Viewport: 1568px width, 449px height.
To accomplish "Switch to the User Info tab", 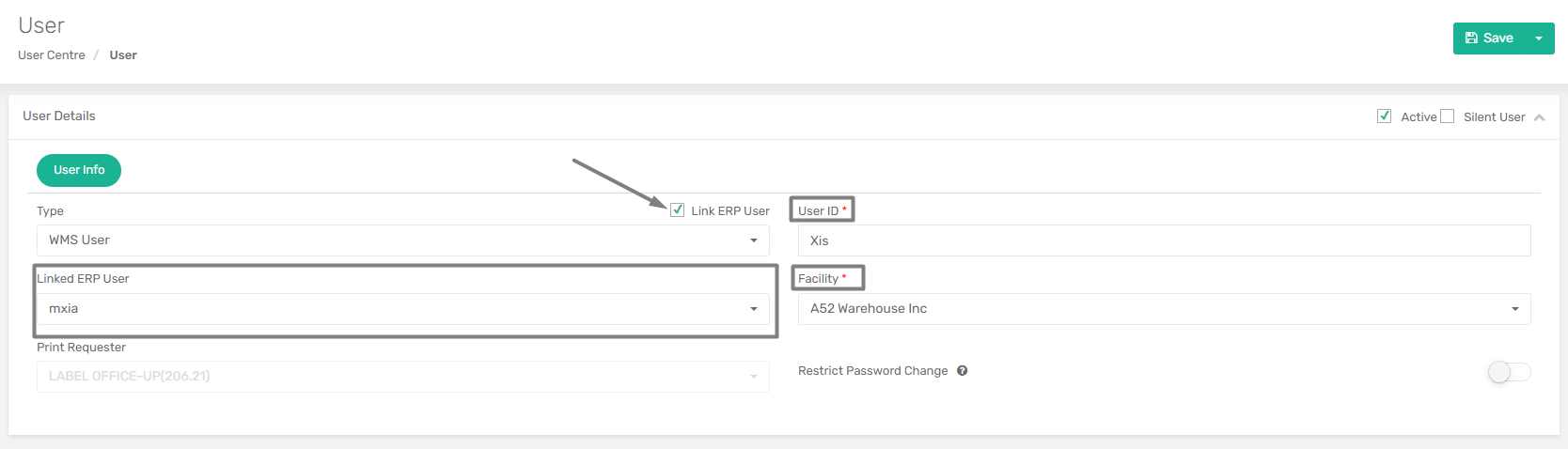I will (79, 170).
